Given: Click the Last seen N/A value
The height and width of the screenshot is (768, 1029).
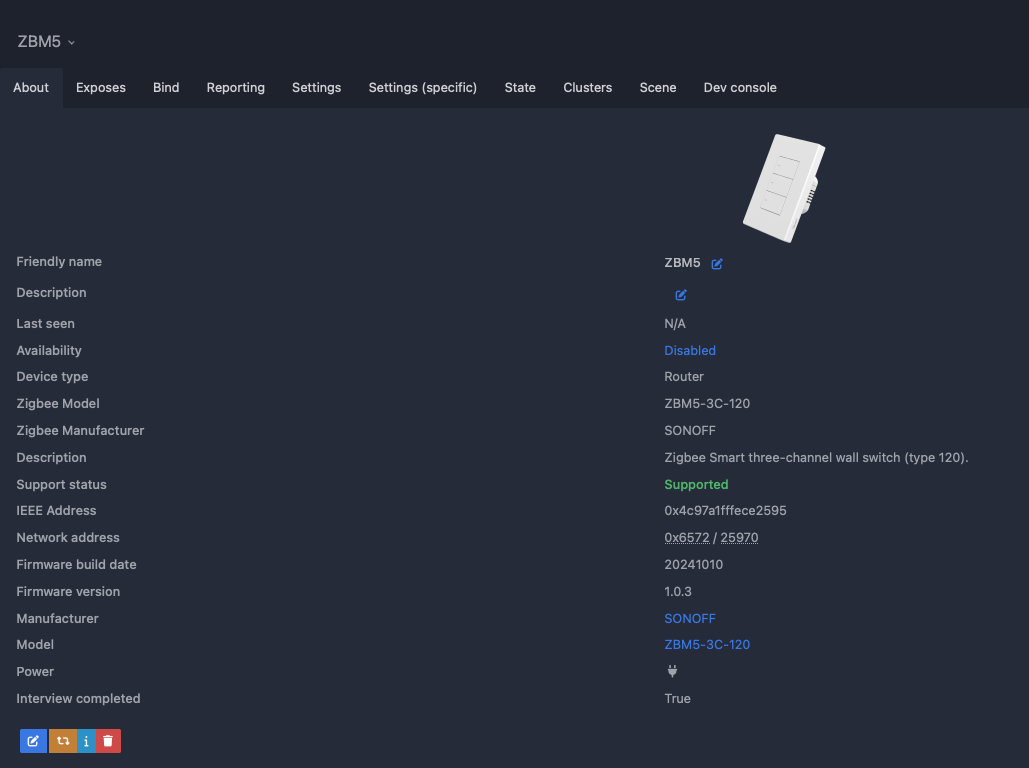Looking at the screenshot, I should tap(675, 324).
